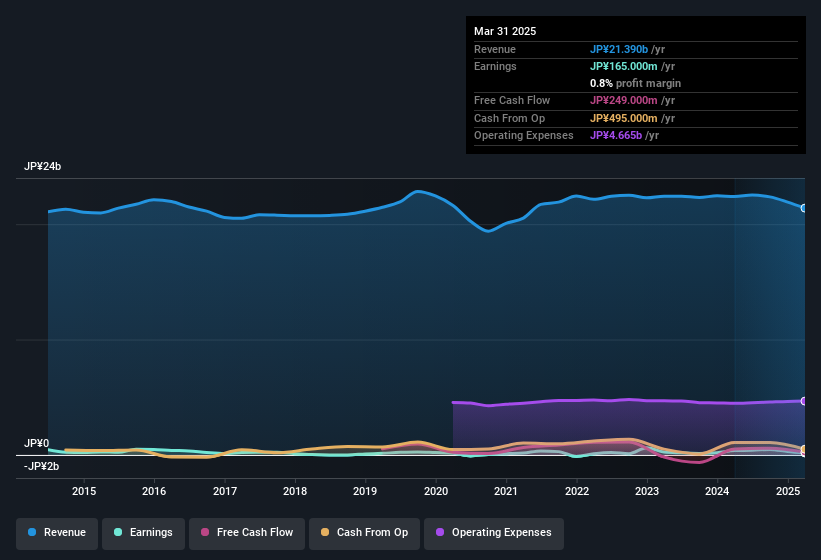The height and width of the screenshot is (560, 821).
Task: Click the Mar 31 2025 tooltip date
Action: (x=505, y=31)
